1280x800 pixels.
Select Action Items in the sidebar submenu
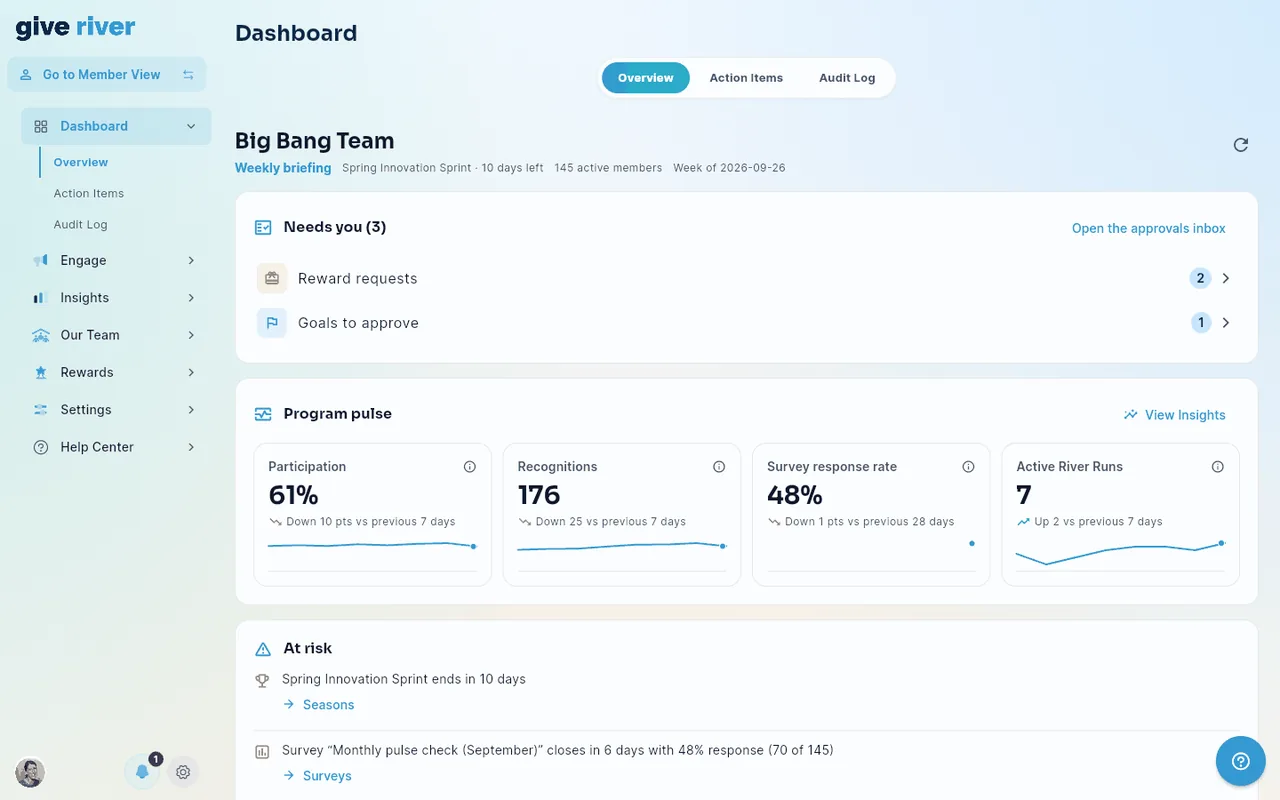[89, 194]
